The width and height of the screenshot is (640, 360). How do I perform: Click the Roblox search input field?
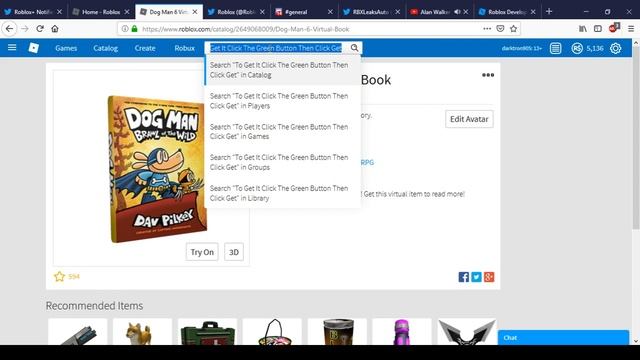[276, 48]
